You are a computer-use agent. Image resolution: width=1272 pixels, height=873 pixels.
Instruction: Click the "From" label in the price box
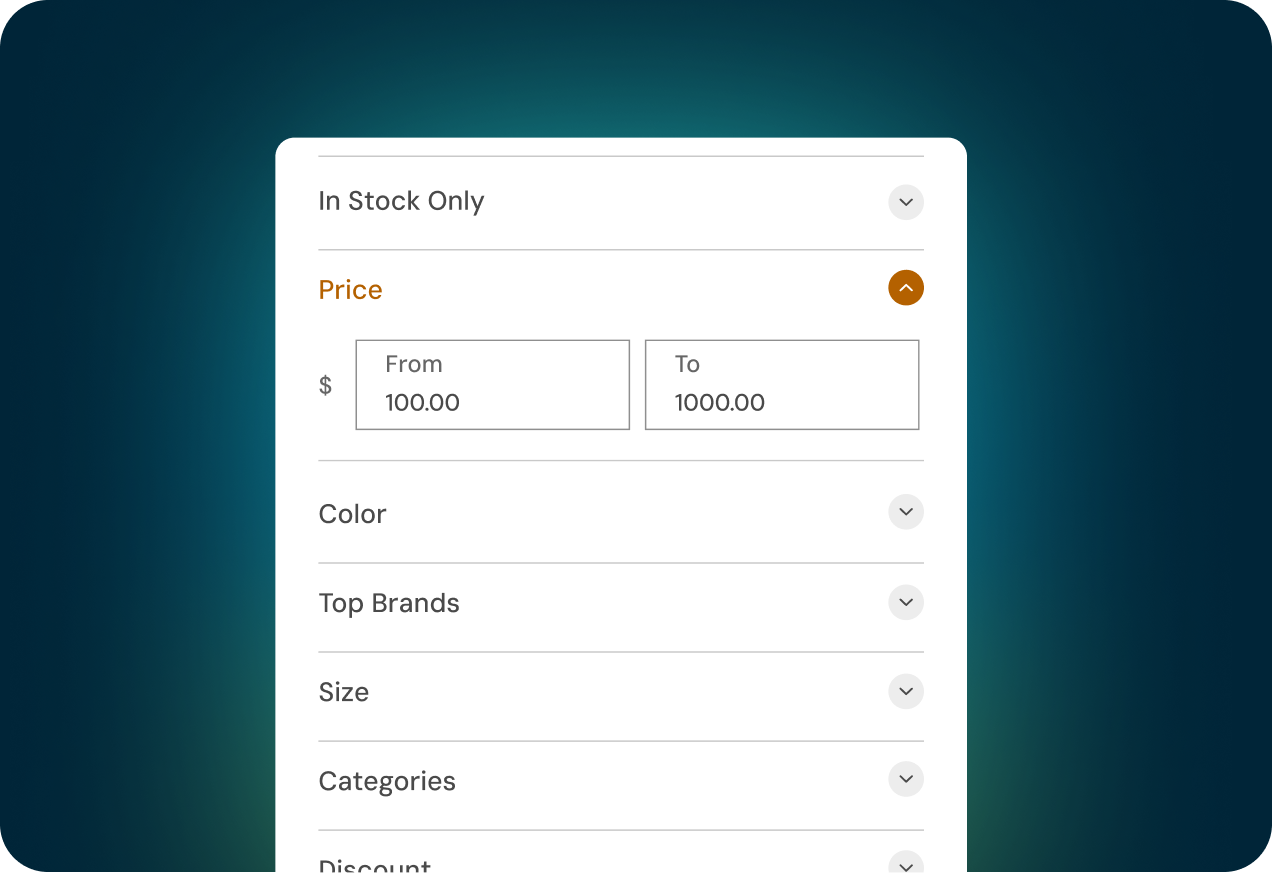point(413,364)
